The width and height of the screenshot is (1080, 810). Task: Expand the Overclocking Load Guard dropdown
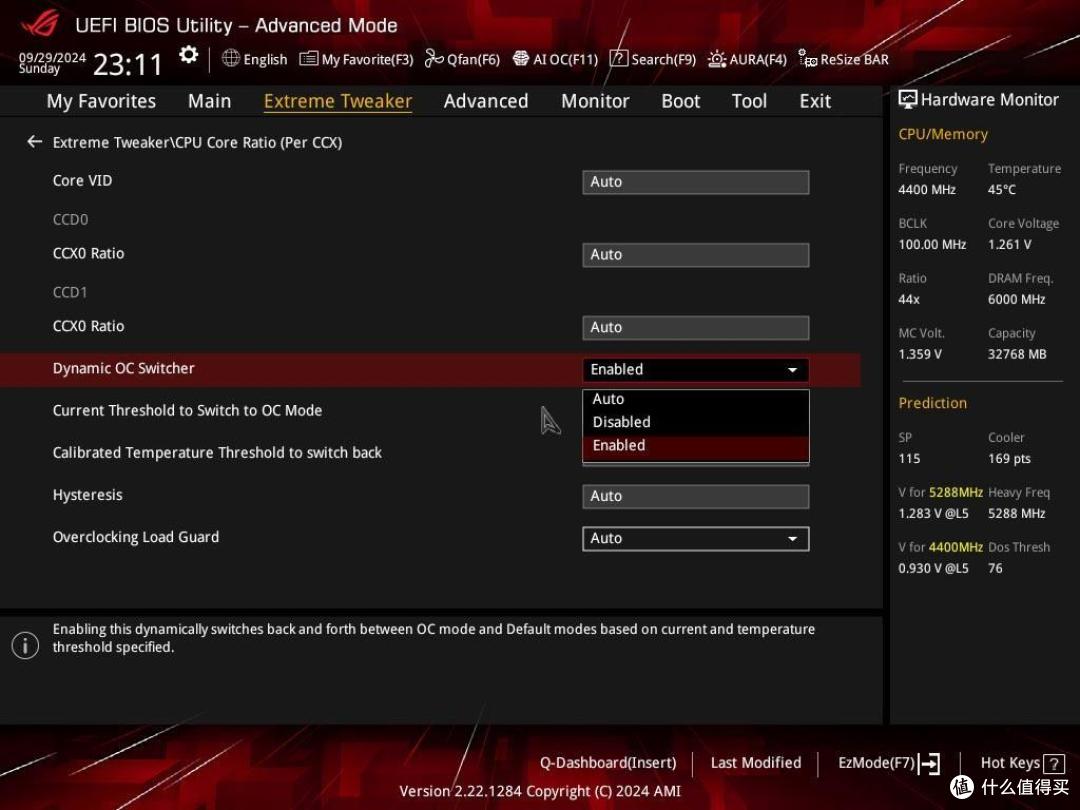coord(695,538)
